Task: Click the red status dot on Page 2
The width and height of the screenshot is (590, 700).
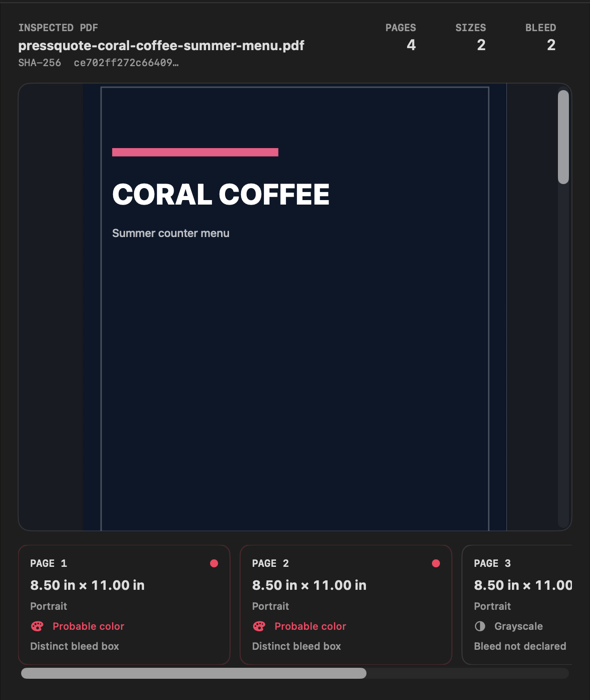Action: 436,563
